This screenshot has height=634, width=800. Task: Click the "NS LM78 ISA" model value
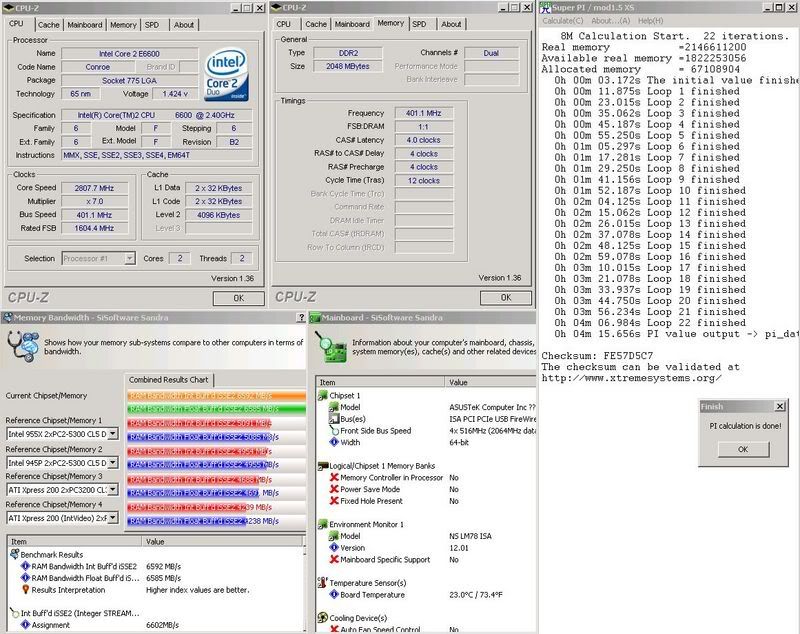coord(470,536)
